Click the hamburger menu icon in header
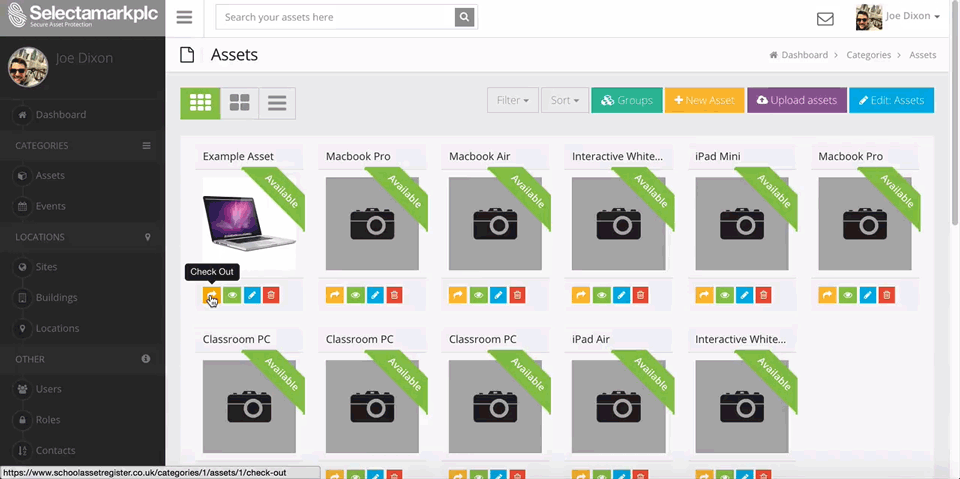960x479 pixels. [x=184, y=17]
